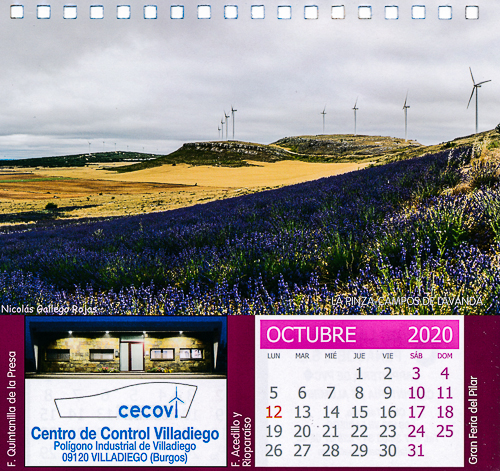Screen dimensions: 500x471
Task: Click the Gran Feria del Pilar vertical label
Action: 473,420
